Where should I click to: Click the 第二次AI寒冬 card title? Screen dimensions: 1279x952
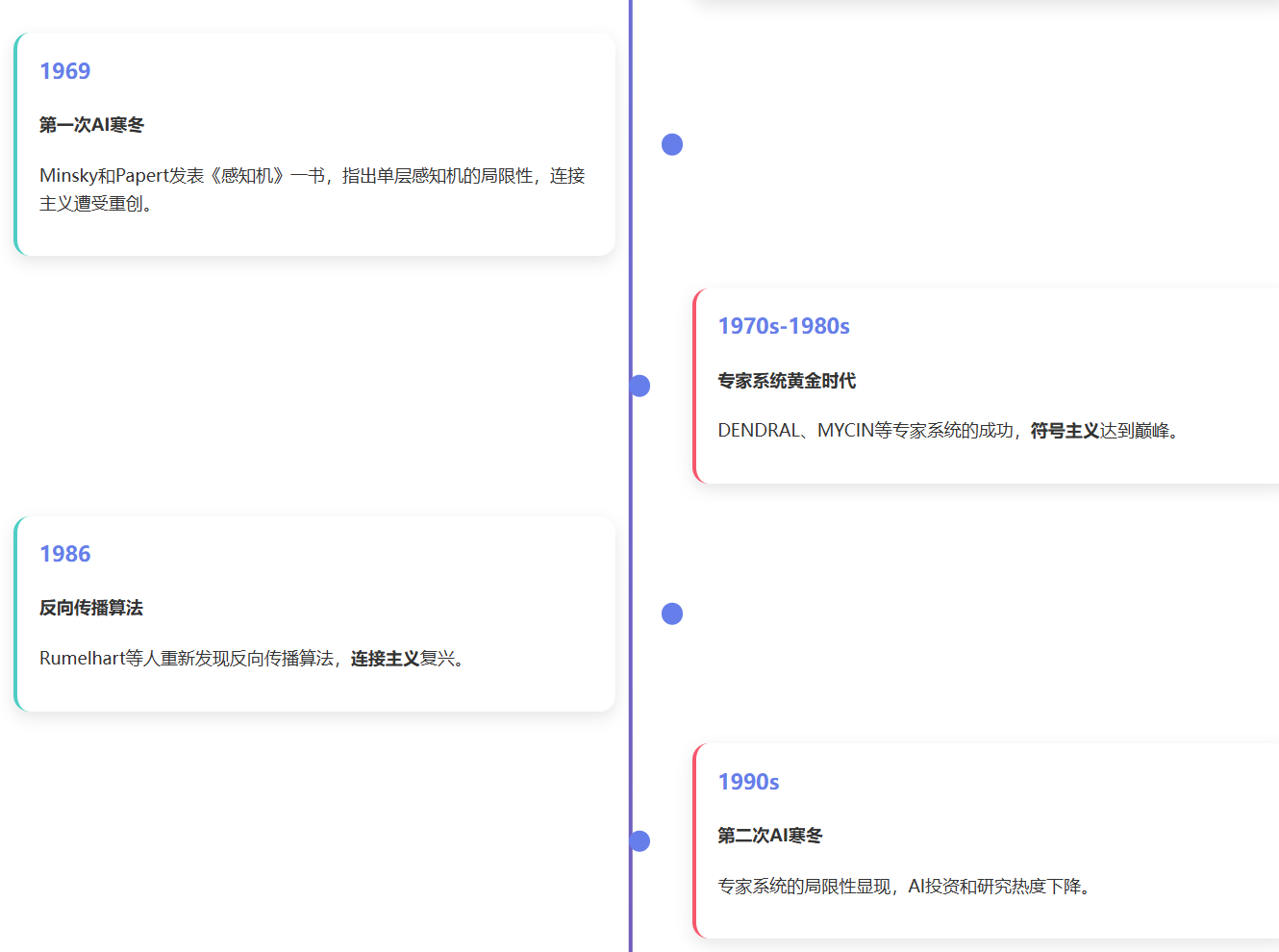point(768,836)
